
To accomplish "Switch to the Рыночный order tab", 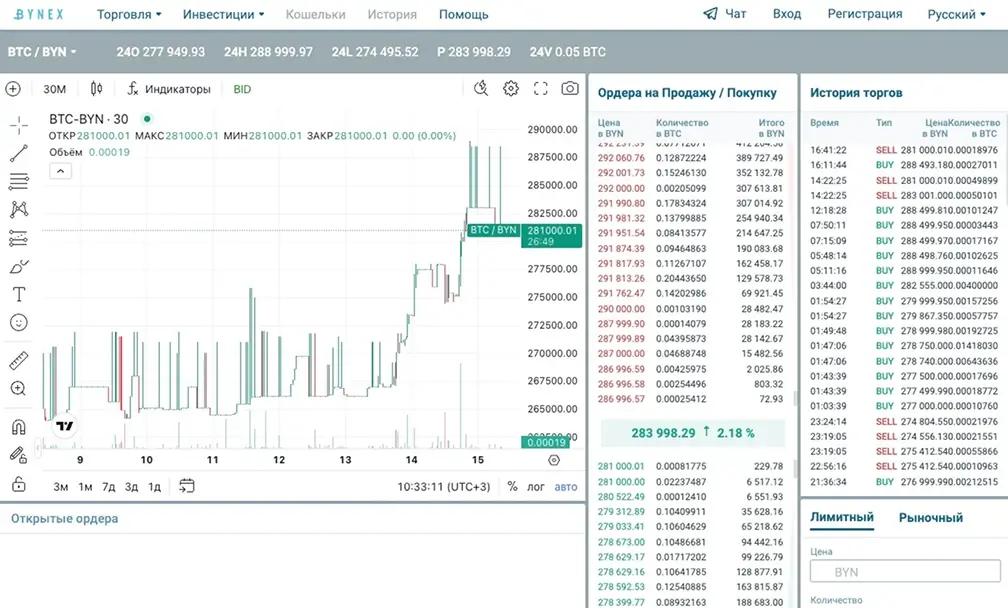I will click(x=930, y=517).
